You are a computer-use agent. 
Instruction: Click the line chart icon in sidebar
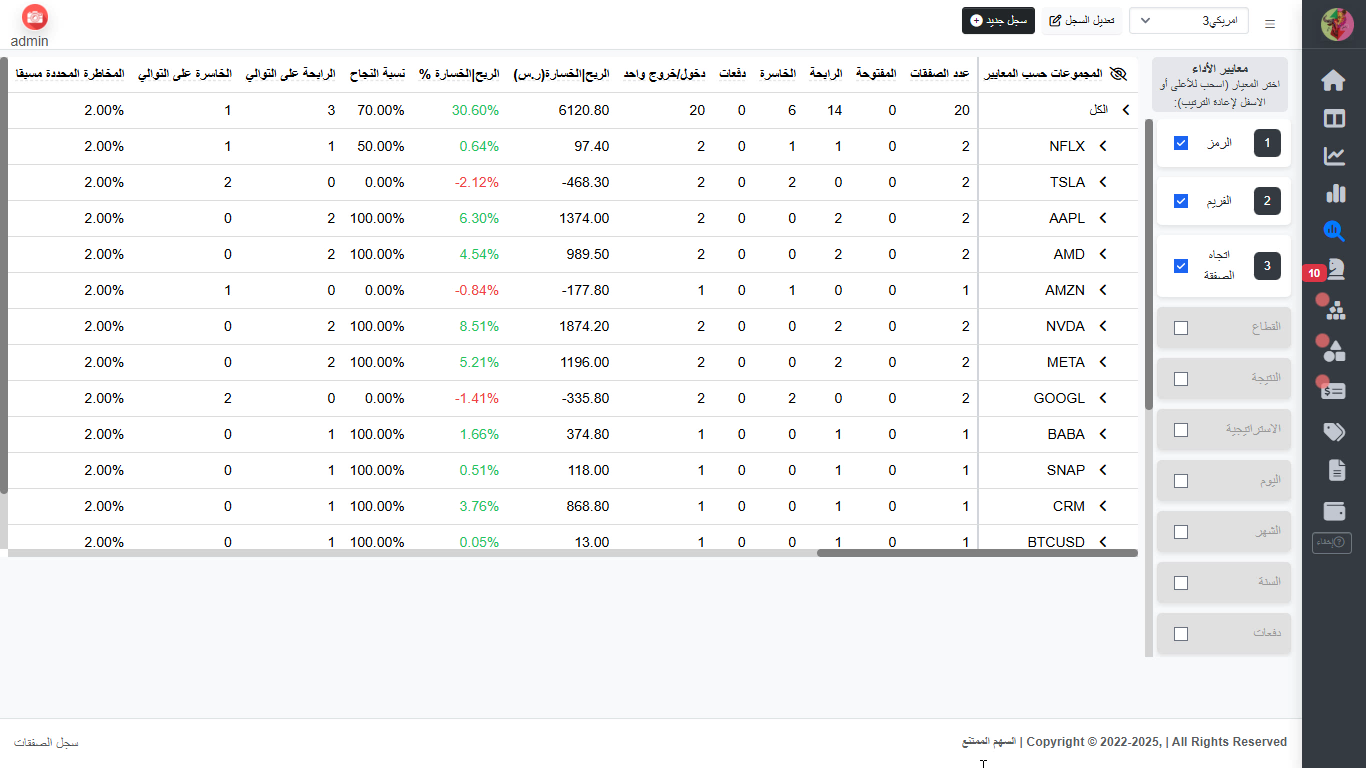(1333, 156)
